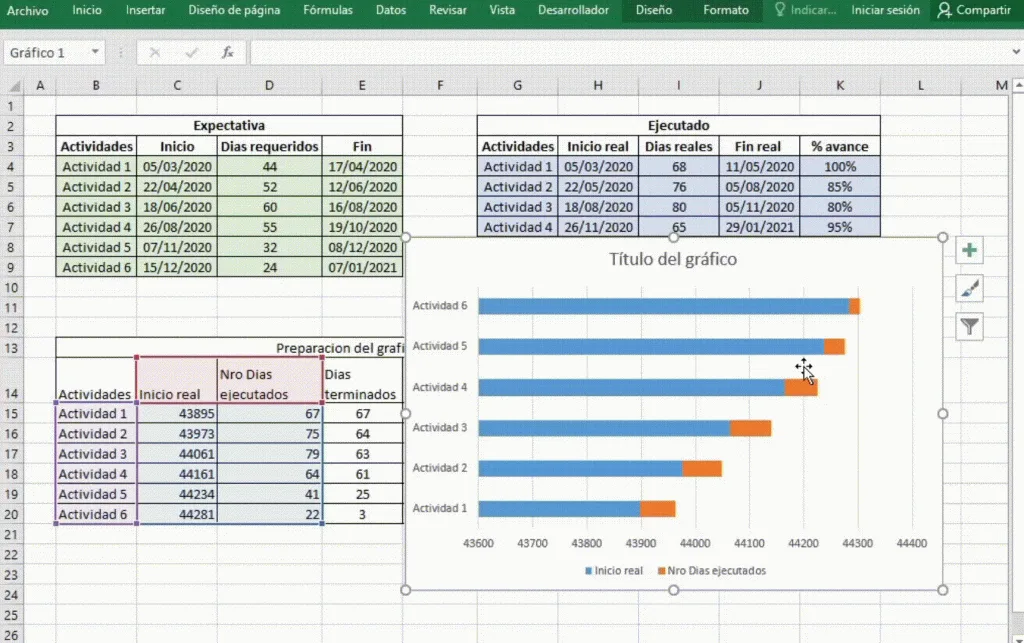
Task: Select column header K
Action: click(x=840, y=86)
